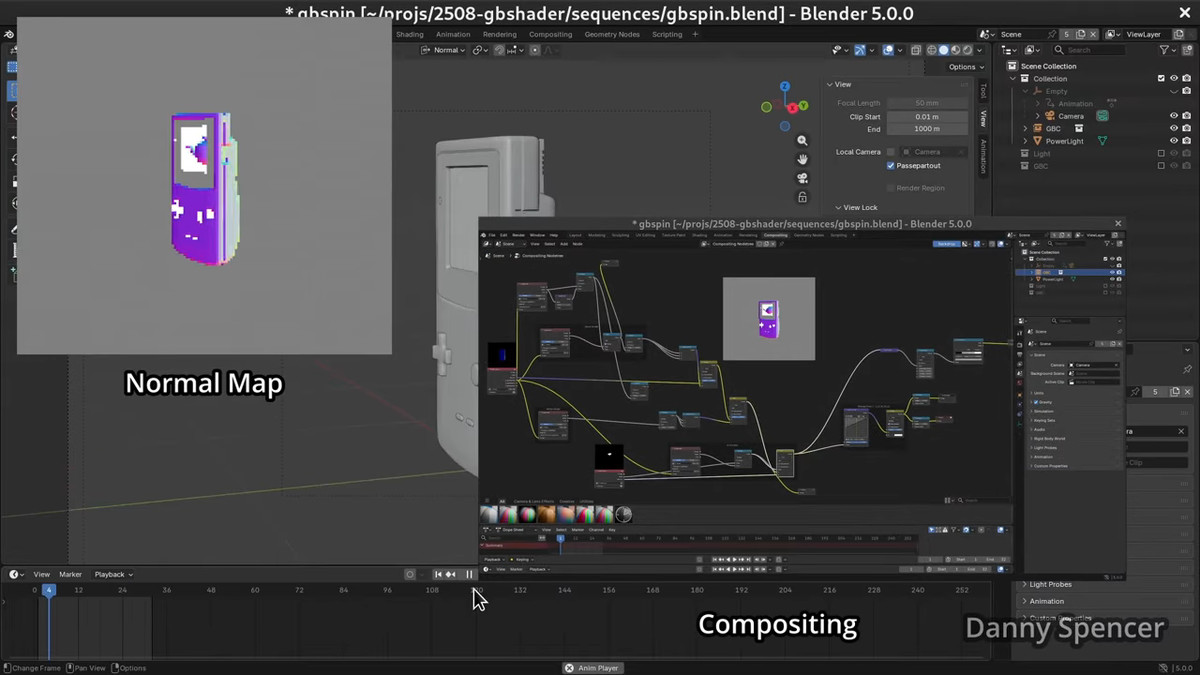Hide the Camera object in viewport
The width and height of the screenshot is (1200, 675).
(1174, 116)
